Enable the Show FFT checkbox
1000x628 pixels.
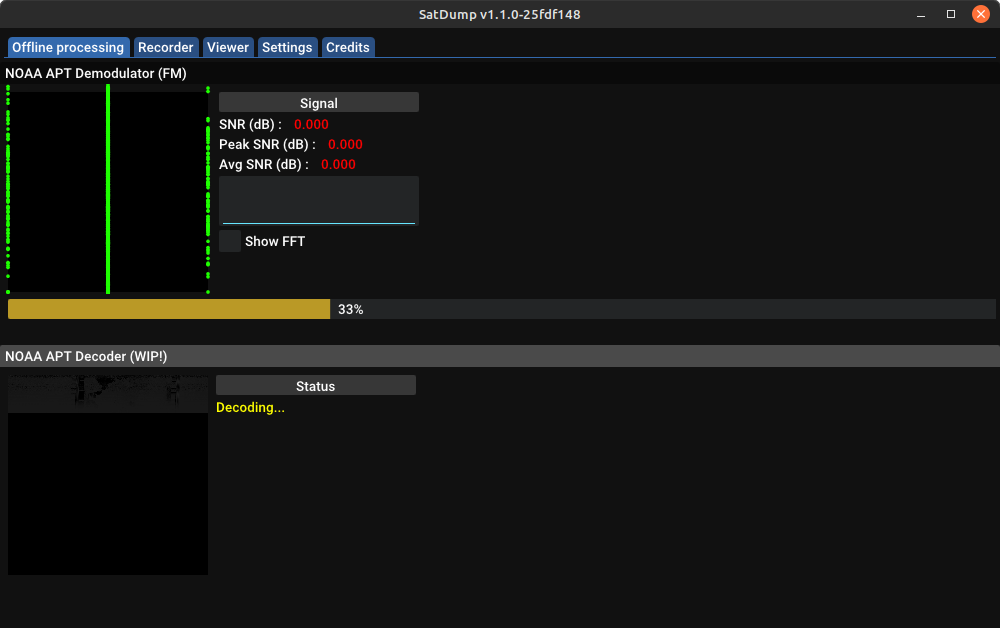coord(229,240)
